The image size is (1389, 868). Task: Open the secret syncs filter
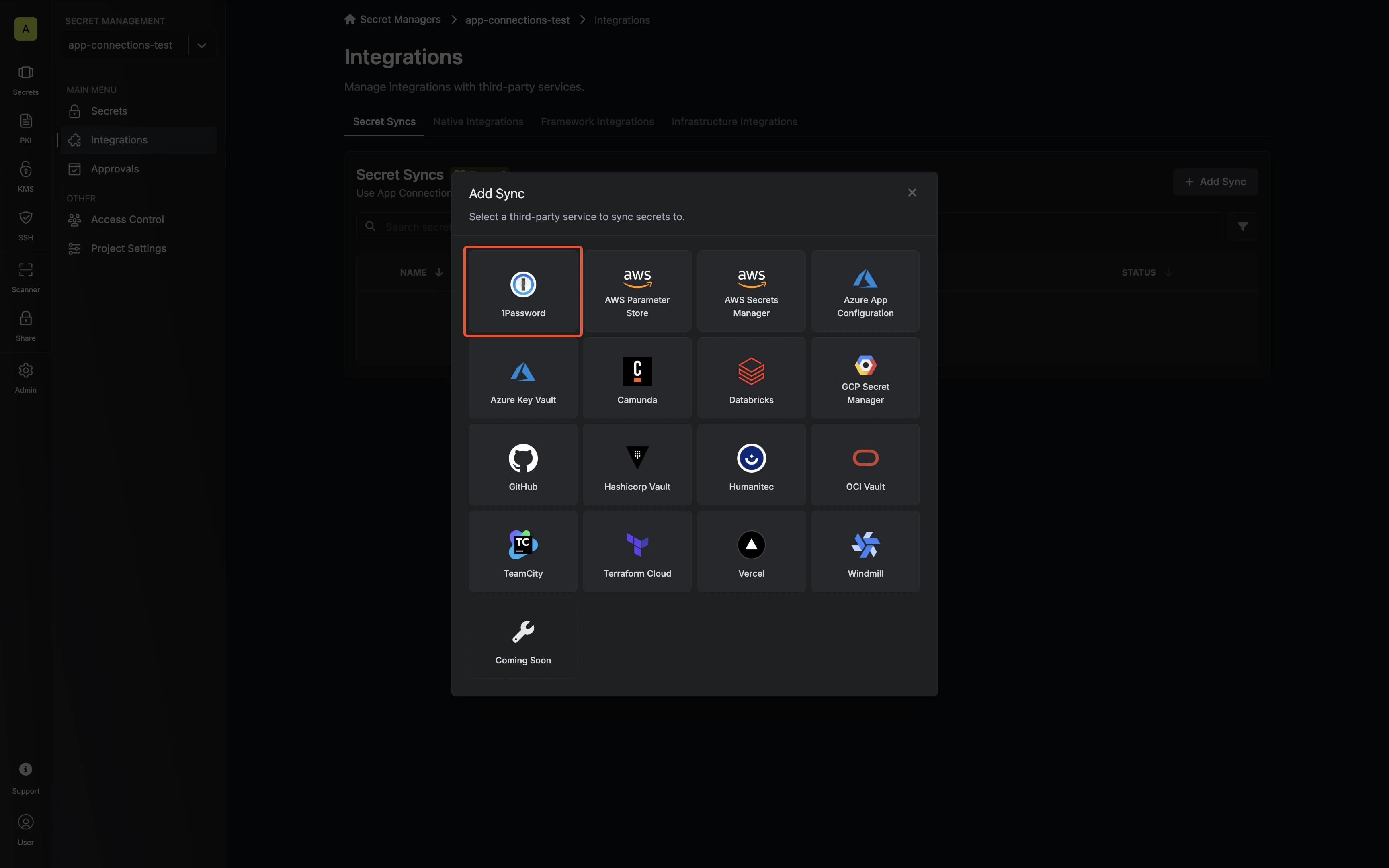[1243, 227]
